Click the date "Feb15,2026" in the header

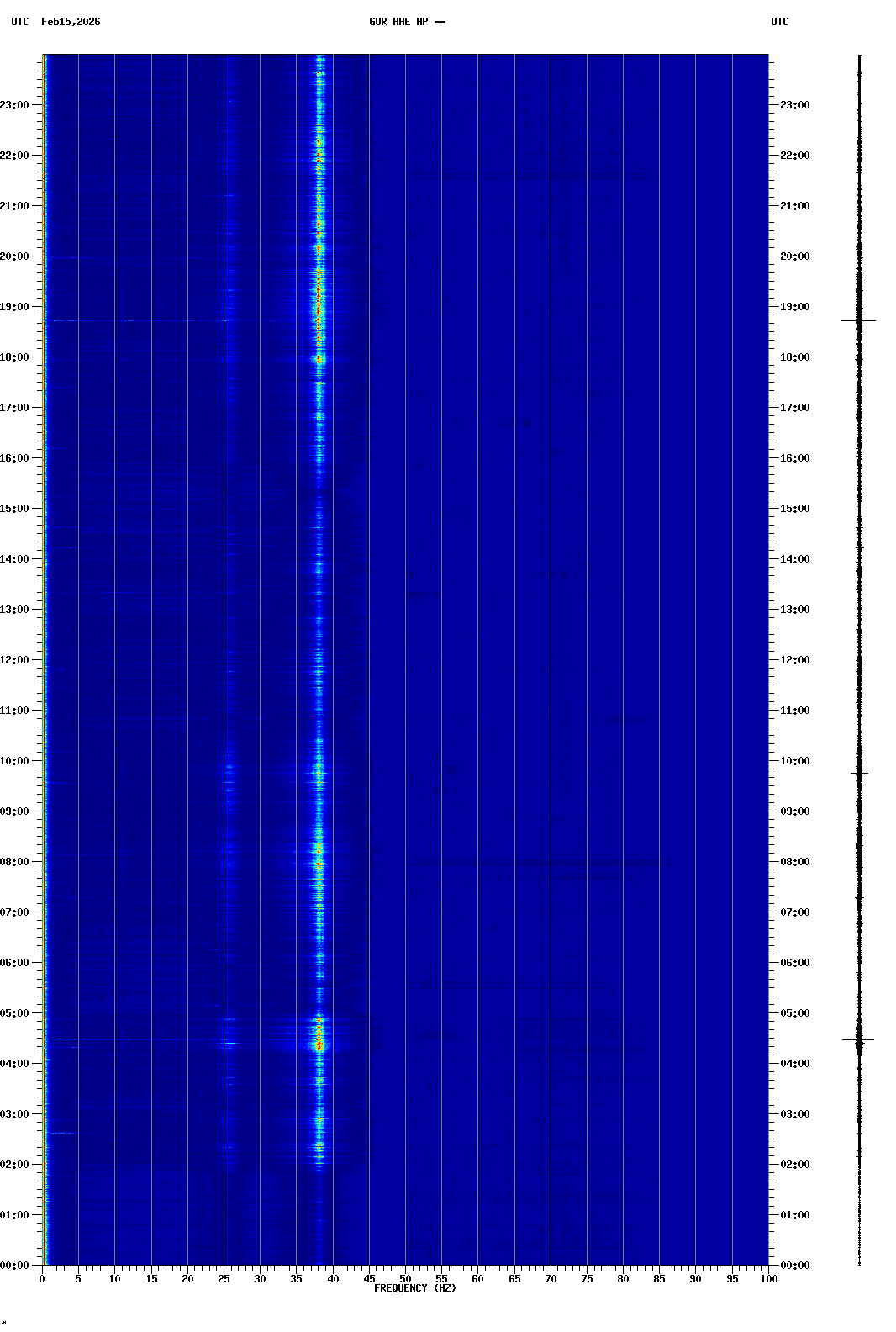pyautogui.click(x=71, y=22)
